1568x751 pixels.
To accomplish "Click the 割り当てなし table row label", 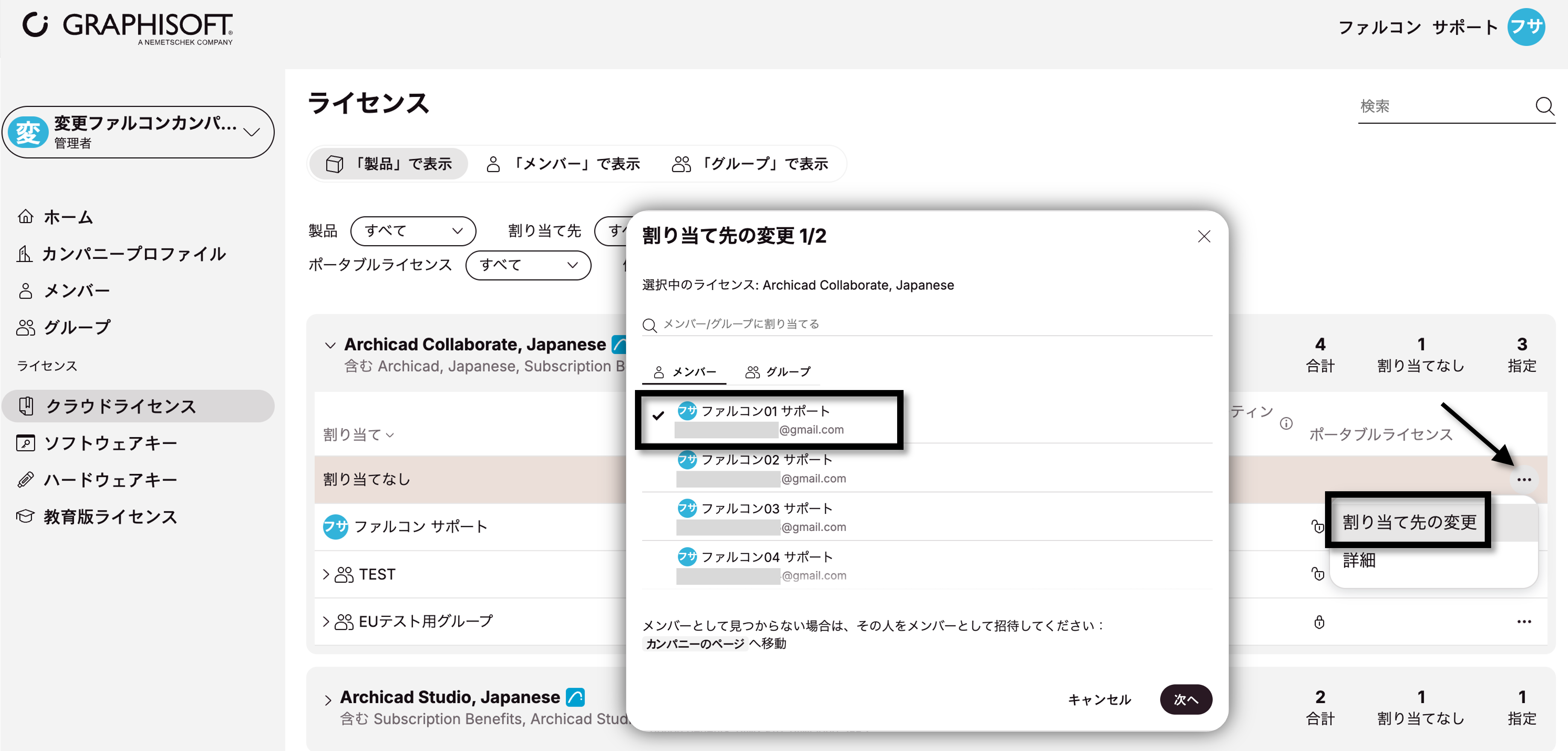I will [x=366, y=479].
